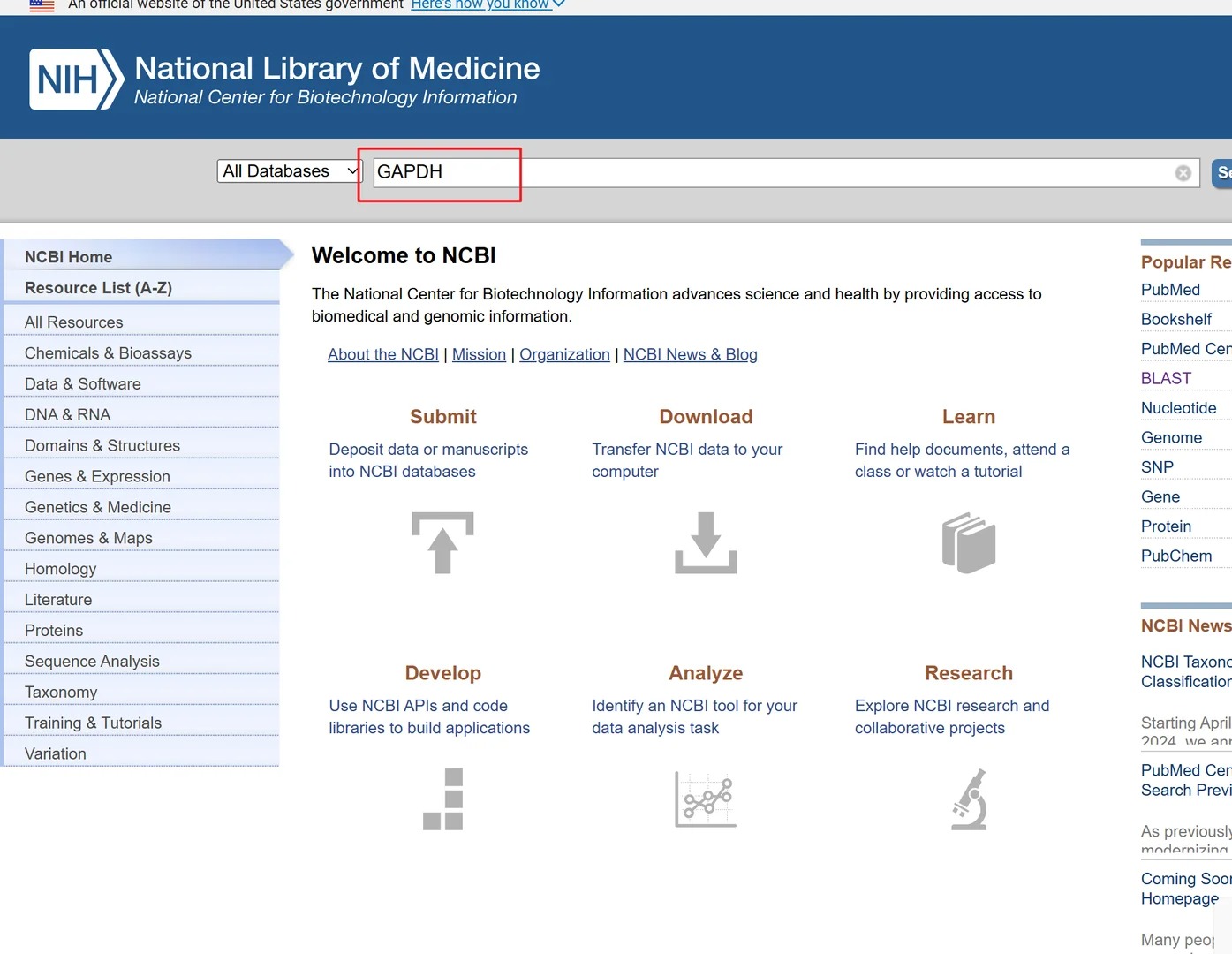Open Nucleotide in Popular Resources
Screen dimensions: 1232x954
click(1178, 408)
